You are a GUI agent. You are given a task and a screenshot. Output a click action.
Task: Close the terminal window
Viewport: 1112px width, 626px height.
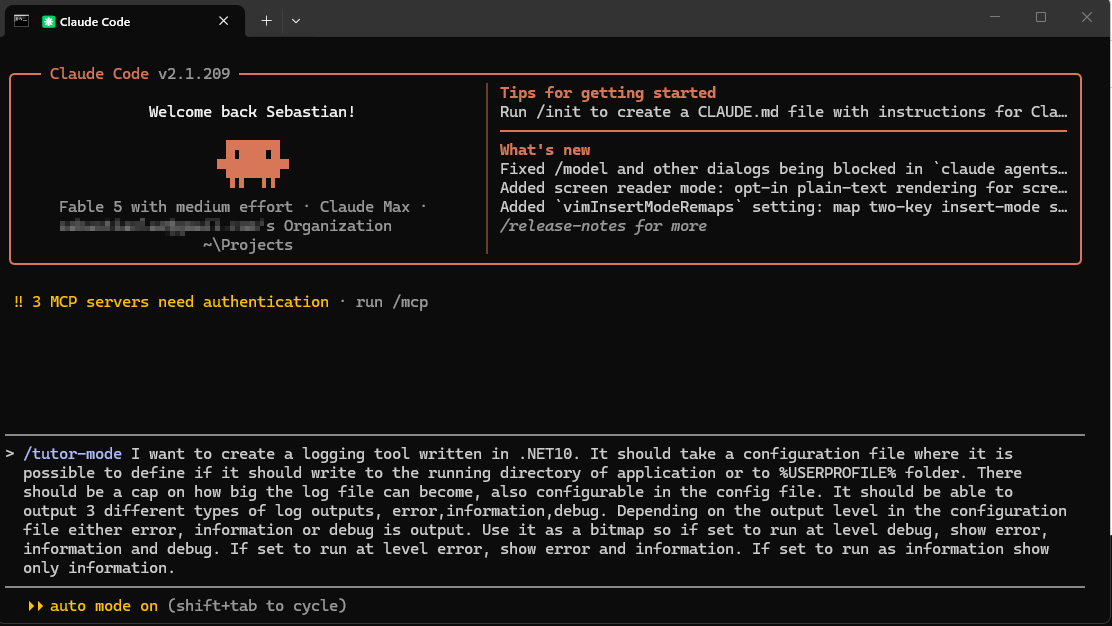pyautogui.click(x=1086, y=17)
